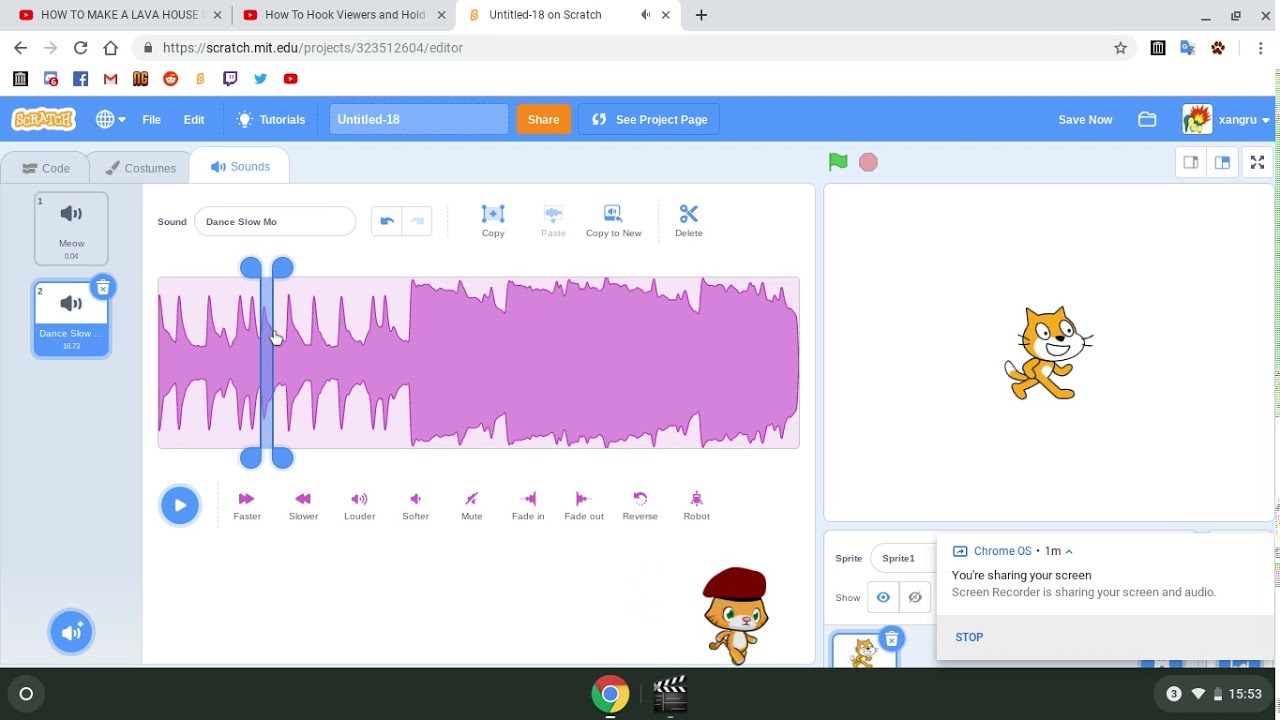Select Sprite1 thumbnail in sprite list
This screenshot has height=720, width=1280.
(x=864, y=651)
